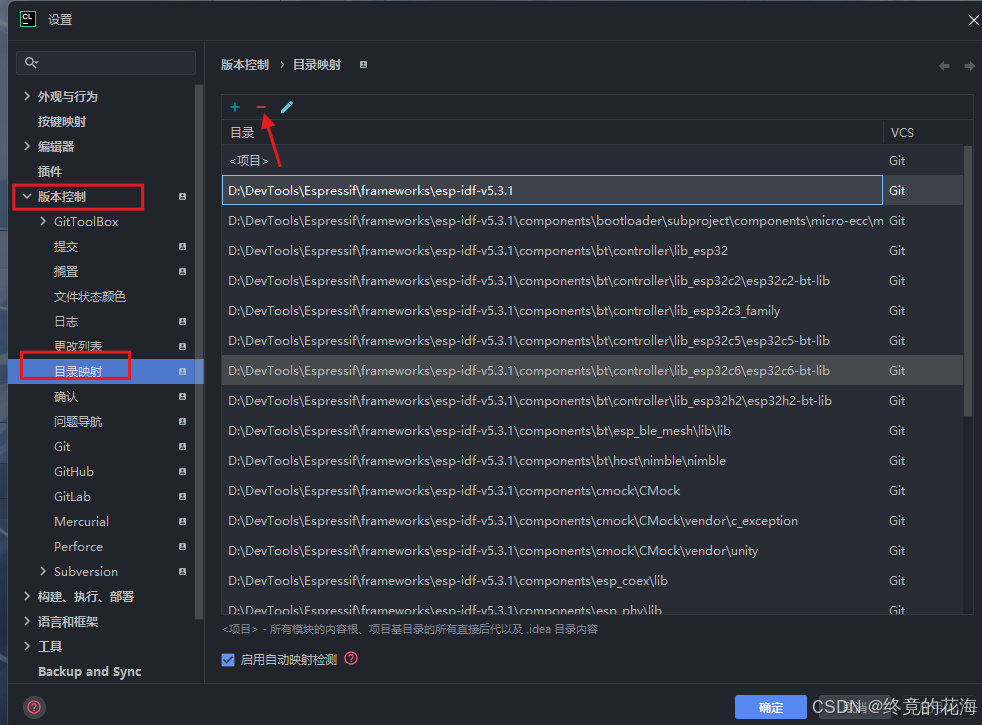Select 目录映射 in settings tree
982x725 pixels.
(78, 371)
